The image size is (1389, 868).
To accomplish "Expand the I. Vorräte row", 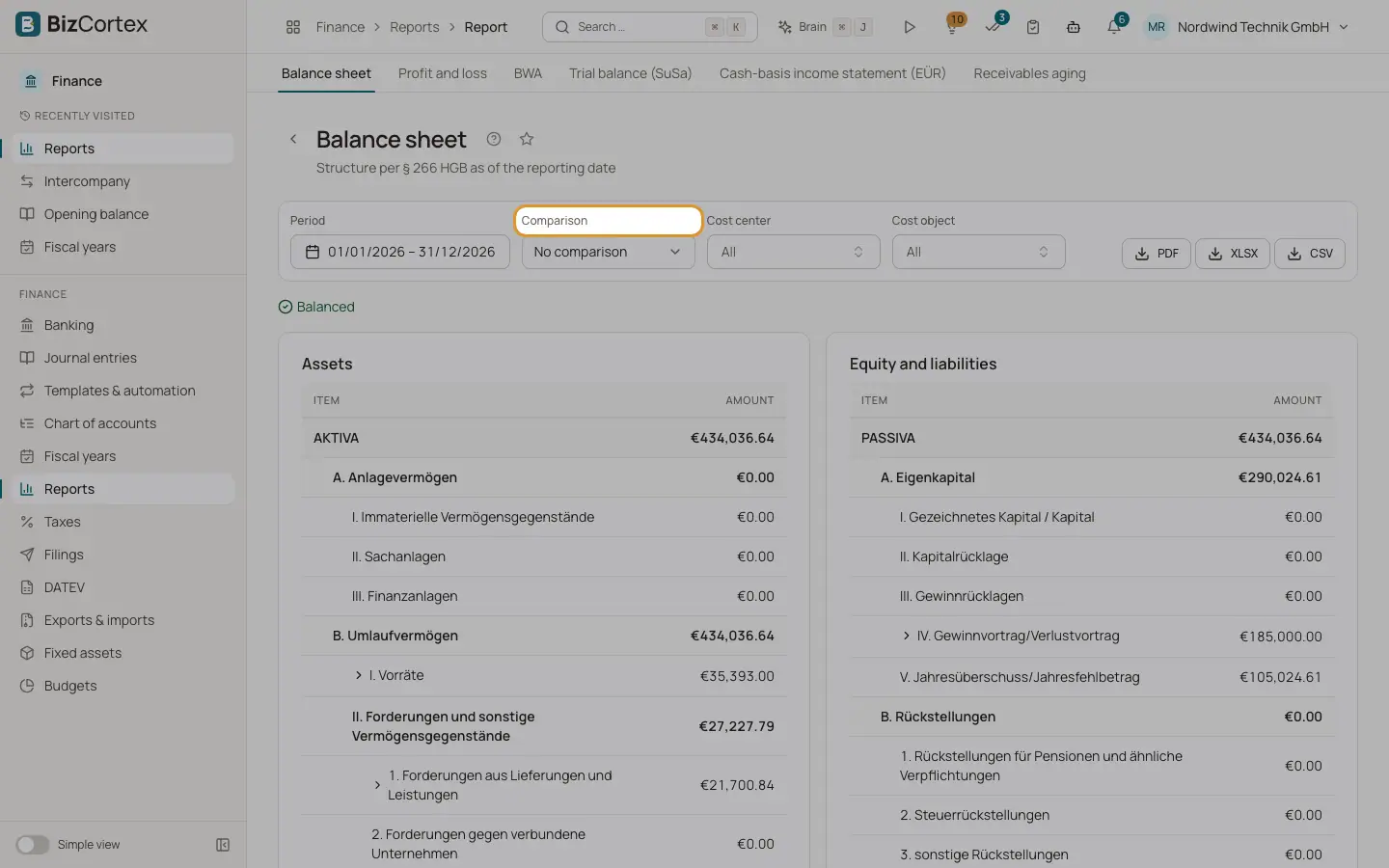I will [x=359, y=676].
